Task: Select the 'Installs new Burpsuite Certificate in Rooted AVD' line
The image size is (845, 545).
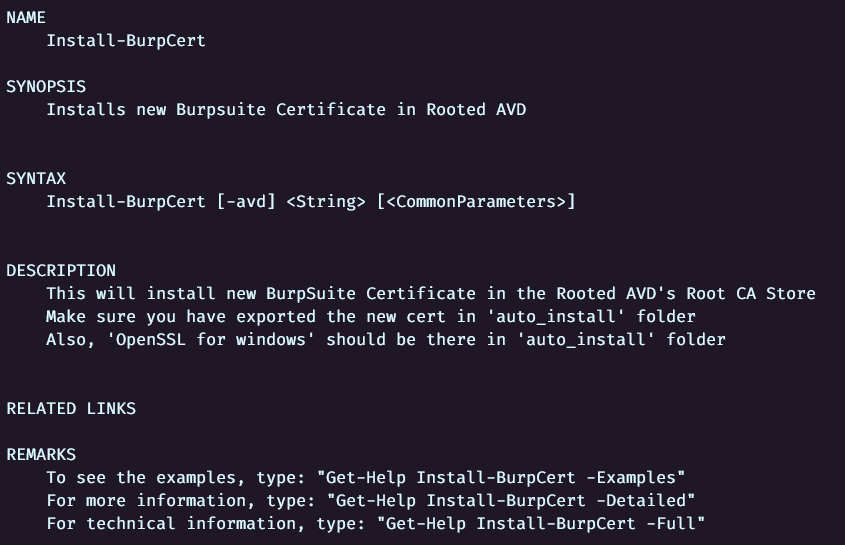Action: [286, 110]
